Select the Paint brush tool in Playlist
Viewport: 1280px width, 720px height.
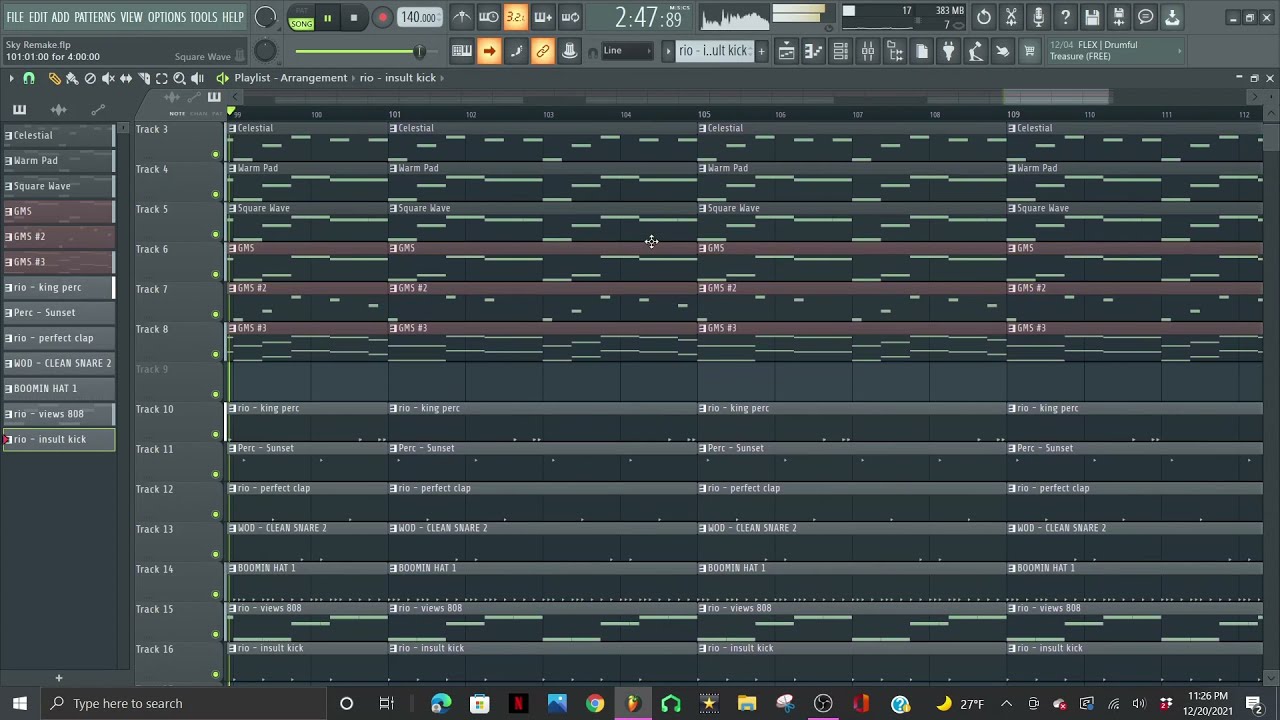point(72,78)
